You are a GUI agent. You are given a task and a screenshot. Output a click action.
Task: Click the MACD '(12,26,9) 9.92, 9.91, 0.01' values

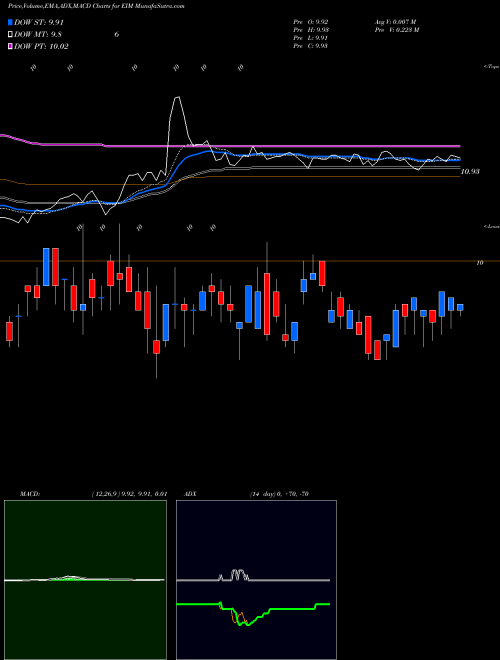[x=129, y=494]
